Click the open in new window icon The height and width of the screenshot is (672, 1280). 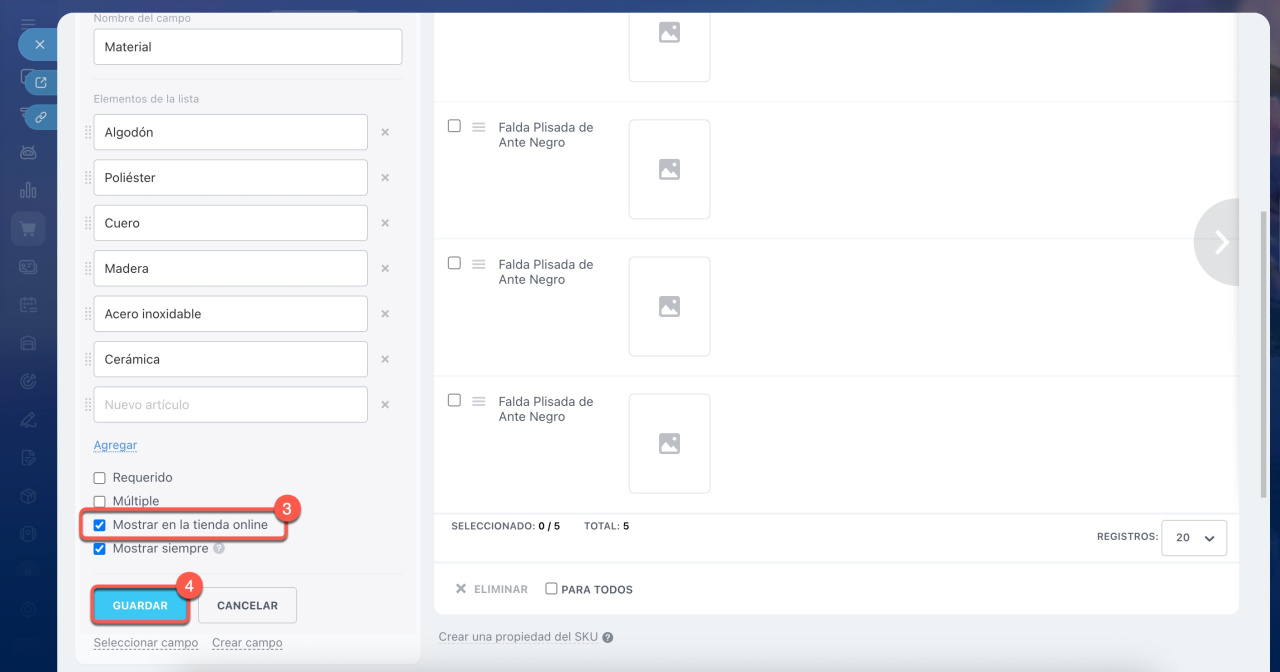pyautogui.click(x=41, y=82)
